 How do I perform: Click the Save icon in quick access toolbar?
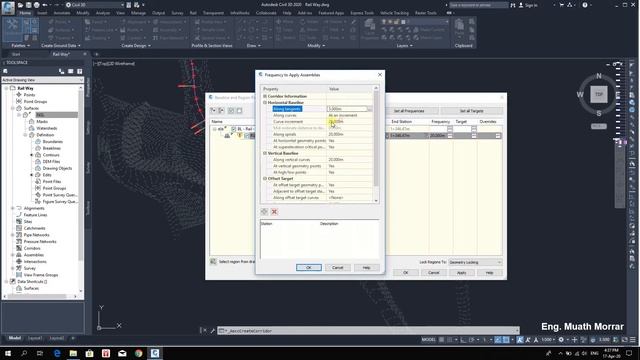click(29, 5)
